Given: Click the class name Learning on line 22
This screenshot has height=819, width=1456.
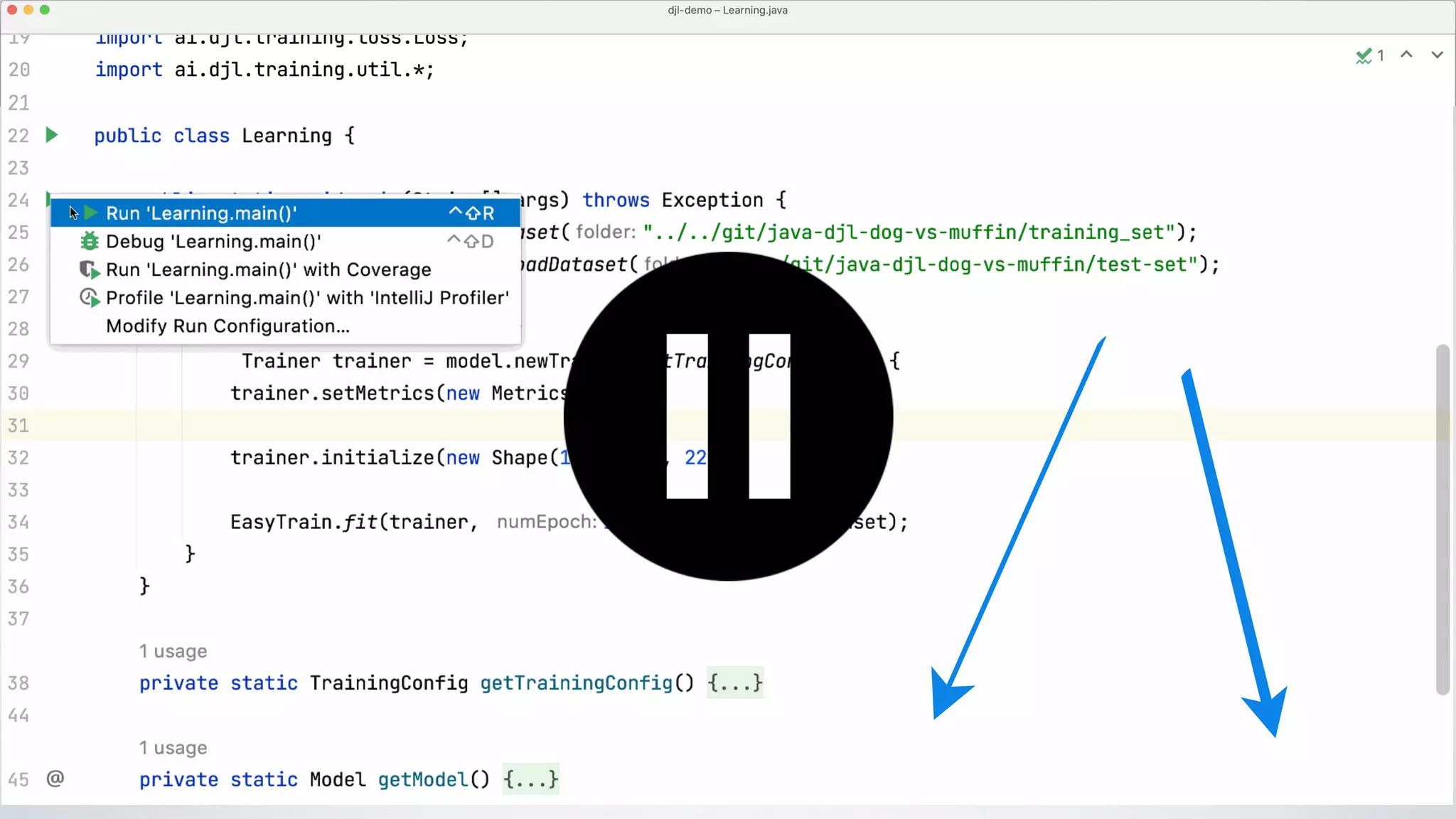Looking at the screenshot, I should click(x=287, y=135).
